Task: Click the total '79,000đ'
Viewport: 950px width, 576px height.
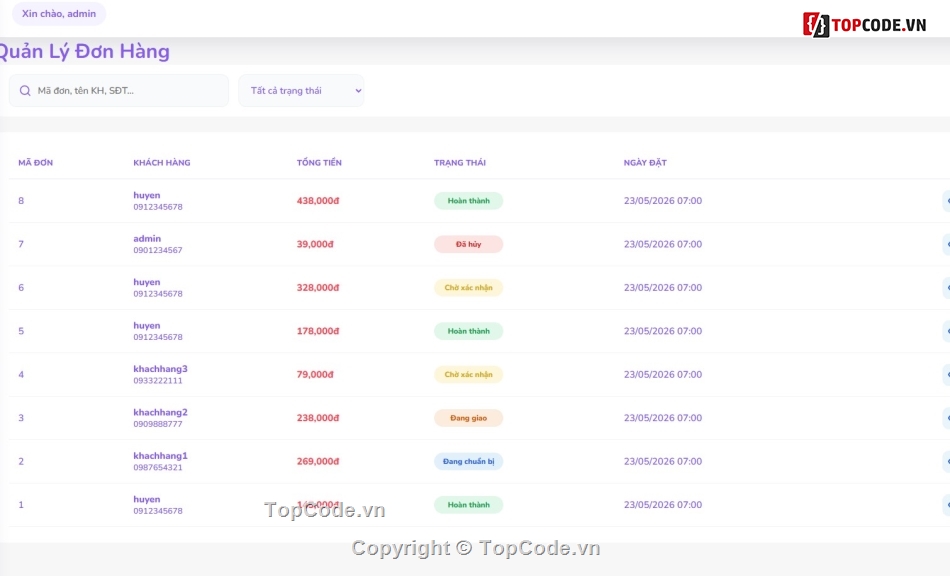Action: pyautogui.click(x=315, y=374)
